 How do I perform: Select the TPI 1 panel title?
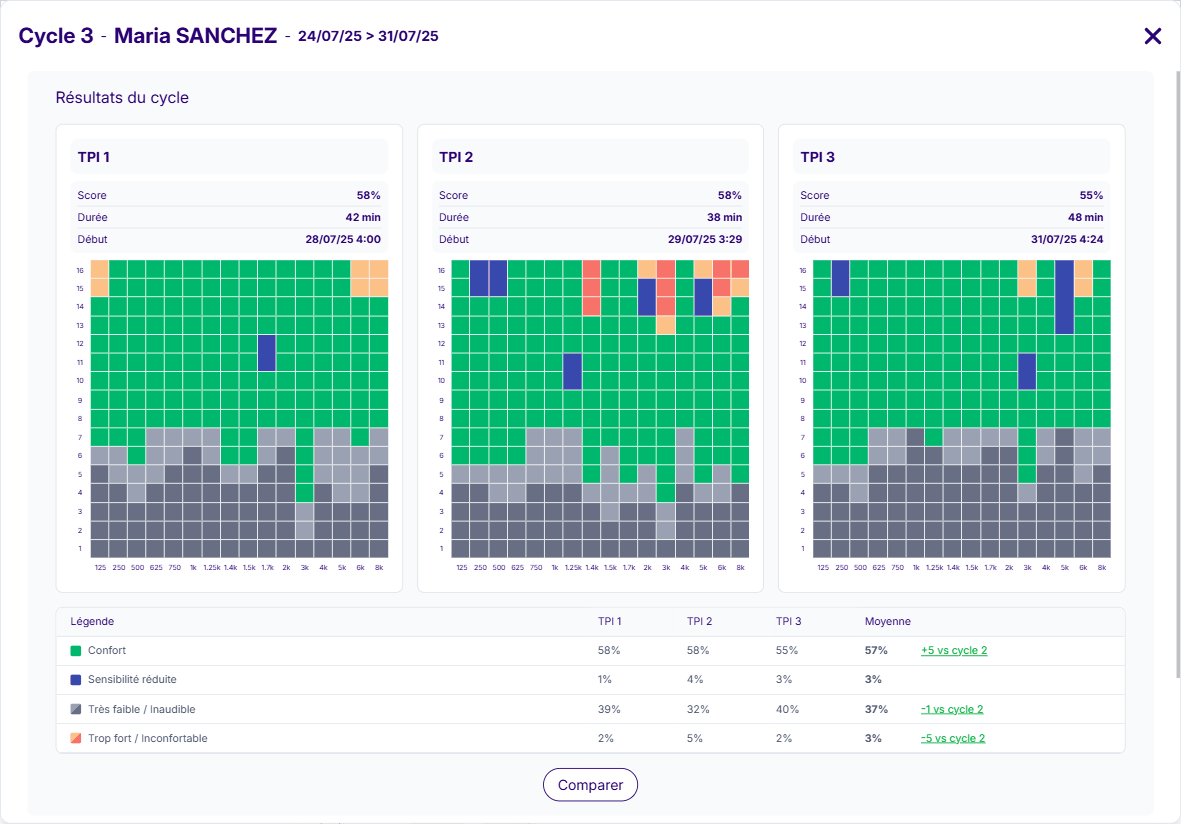pyautogui.click(x=94, y=157)
